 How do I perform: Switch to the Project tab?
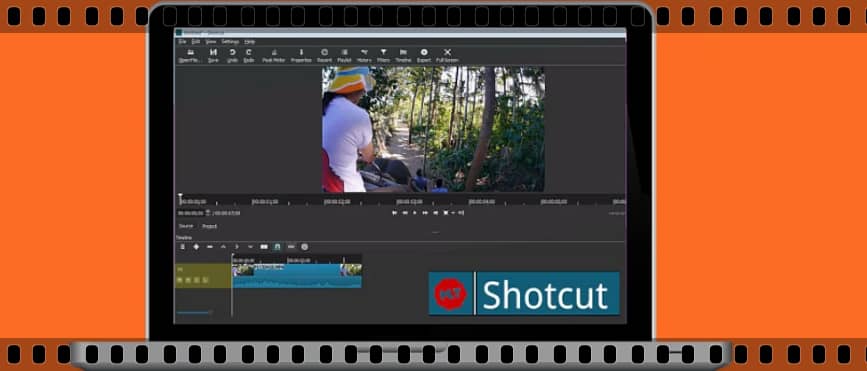[x=209, y=226]
